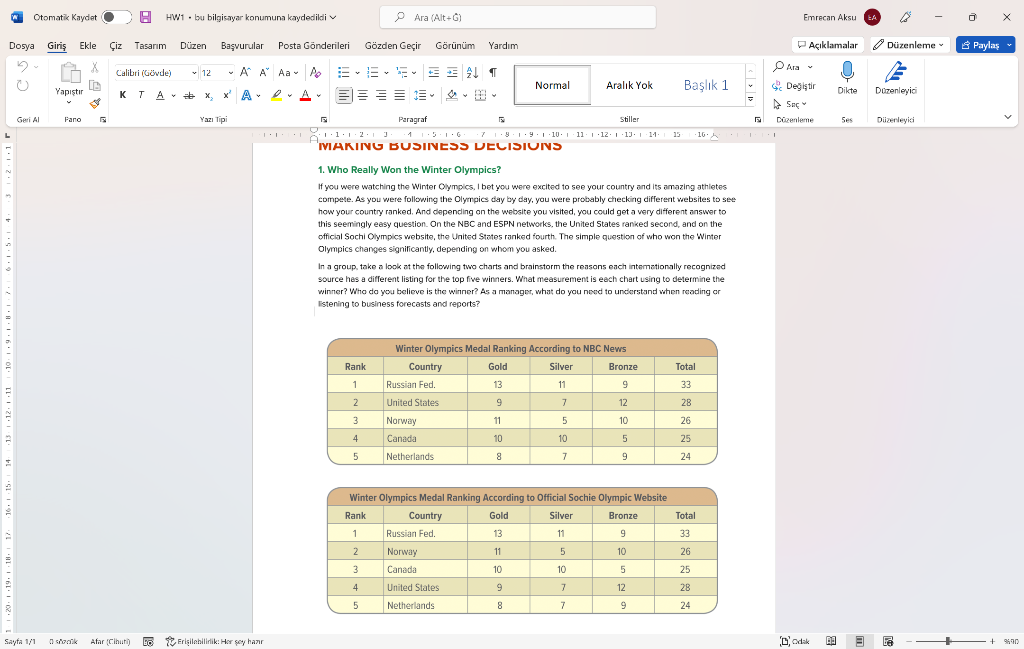Click the save icon in title bar

tap(146, 17)
